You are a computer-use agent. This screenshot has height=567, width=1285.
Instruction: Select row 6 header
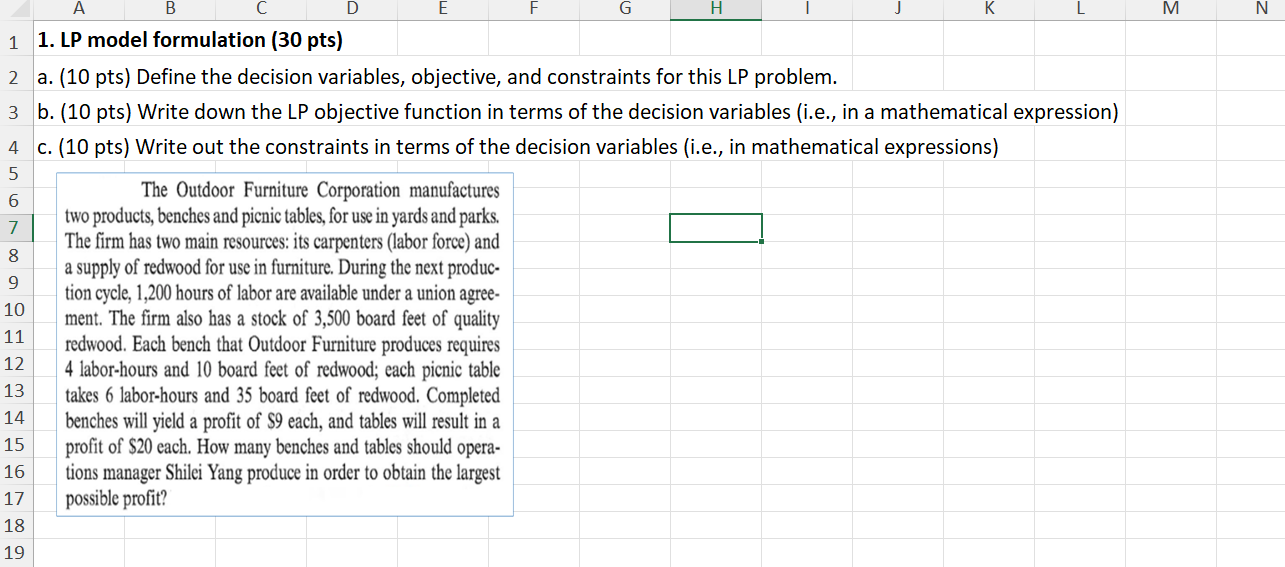point(16,201)
